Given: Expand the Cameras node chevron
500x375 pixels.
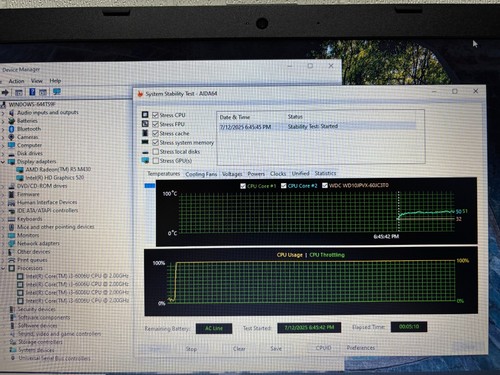Looking at the screenshot, I should [x=3, y=137].
